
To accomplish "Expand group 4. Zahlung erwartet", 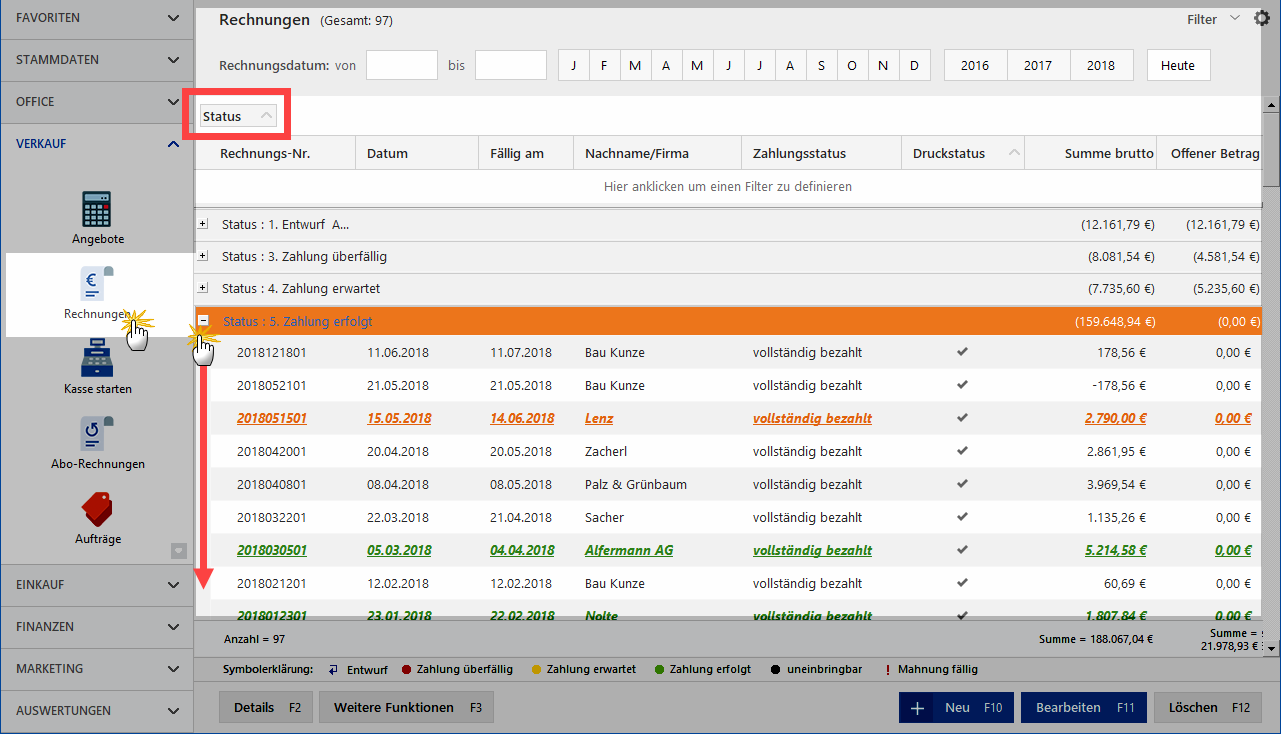I will [x=203, y=288].
